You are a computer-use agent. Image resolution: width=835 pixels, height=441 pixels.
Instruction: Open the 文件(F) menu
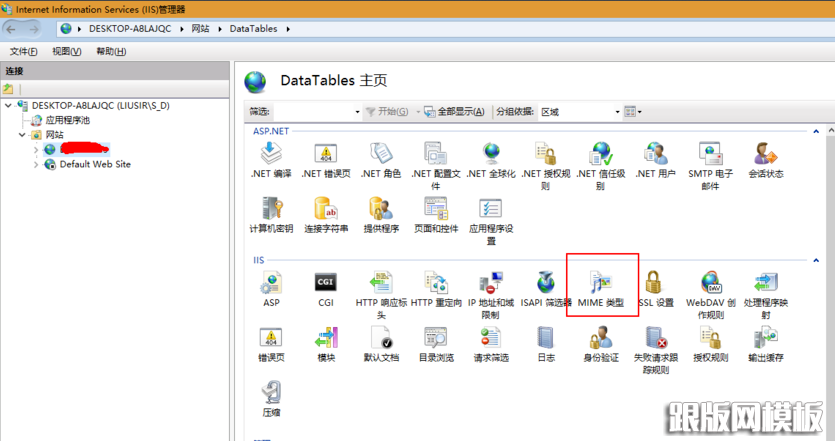pos(23,52)
